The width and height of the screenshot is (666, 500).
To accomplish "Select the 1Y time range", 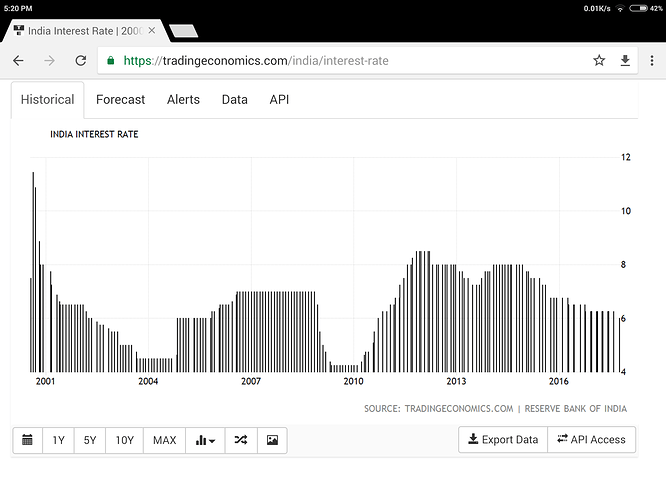I will coord(58,440).
